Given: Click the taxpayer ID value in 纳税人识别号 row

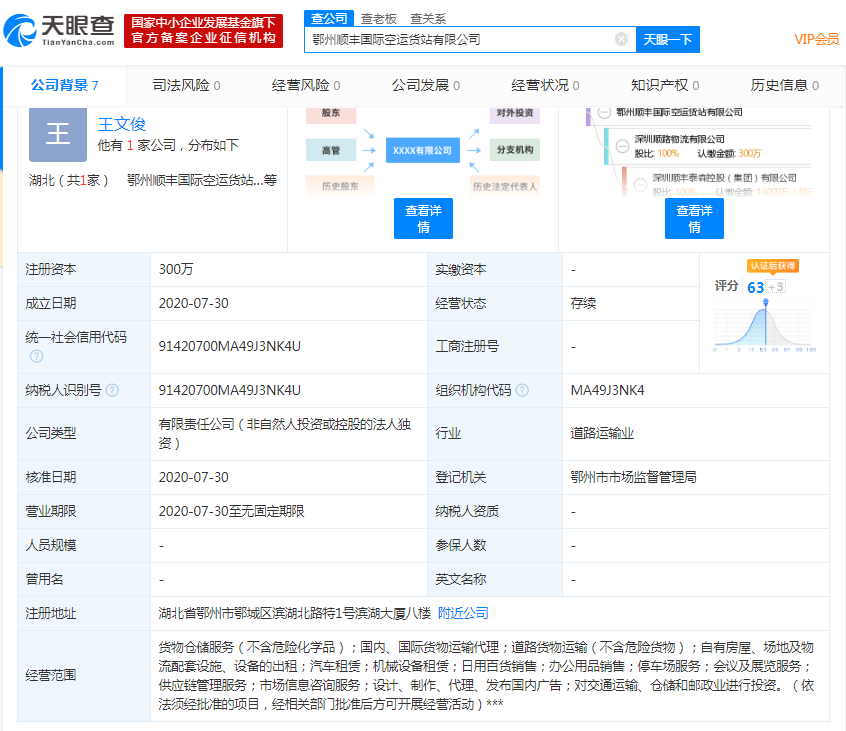Looking at the screenshot, I should point(229,390).
